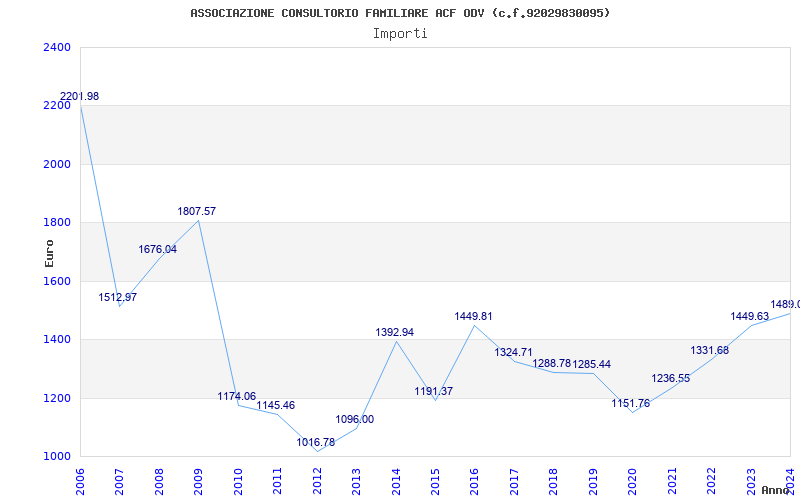Select the 1449.63 data label
Image resolution: width=800 pixels, height=500 pixels.
click(749, 316)
